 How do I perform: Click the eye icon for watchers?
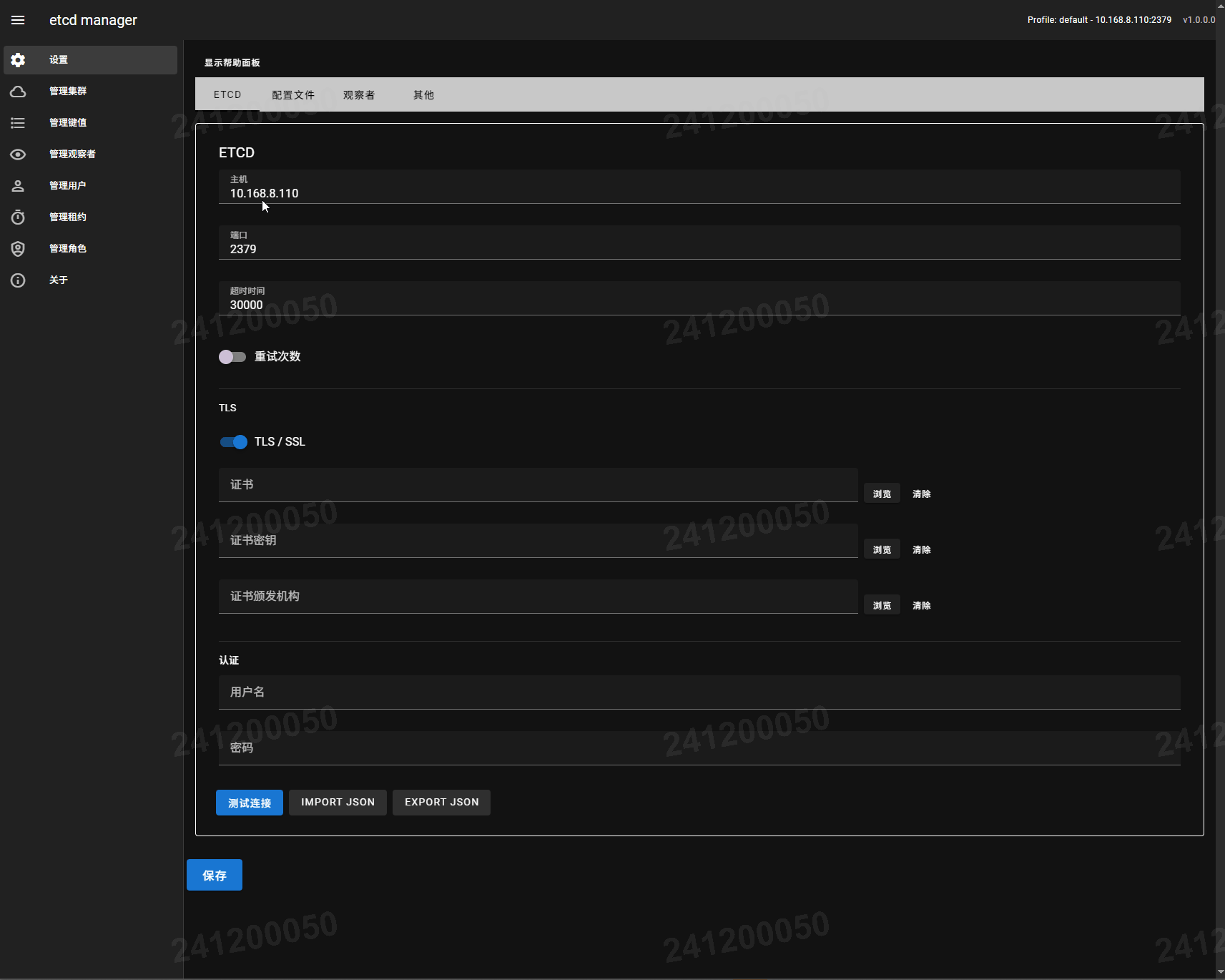point(18,155)
